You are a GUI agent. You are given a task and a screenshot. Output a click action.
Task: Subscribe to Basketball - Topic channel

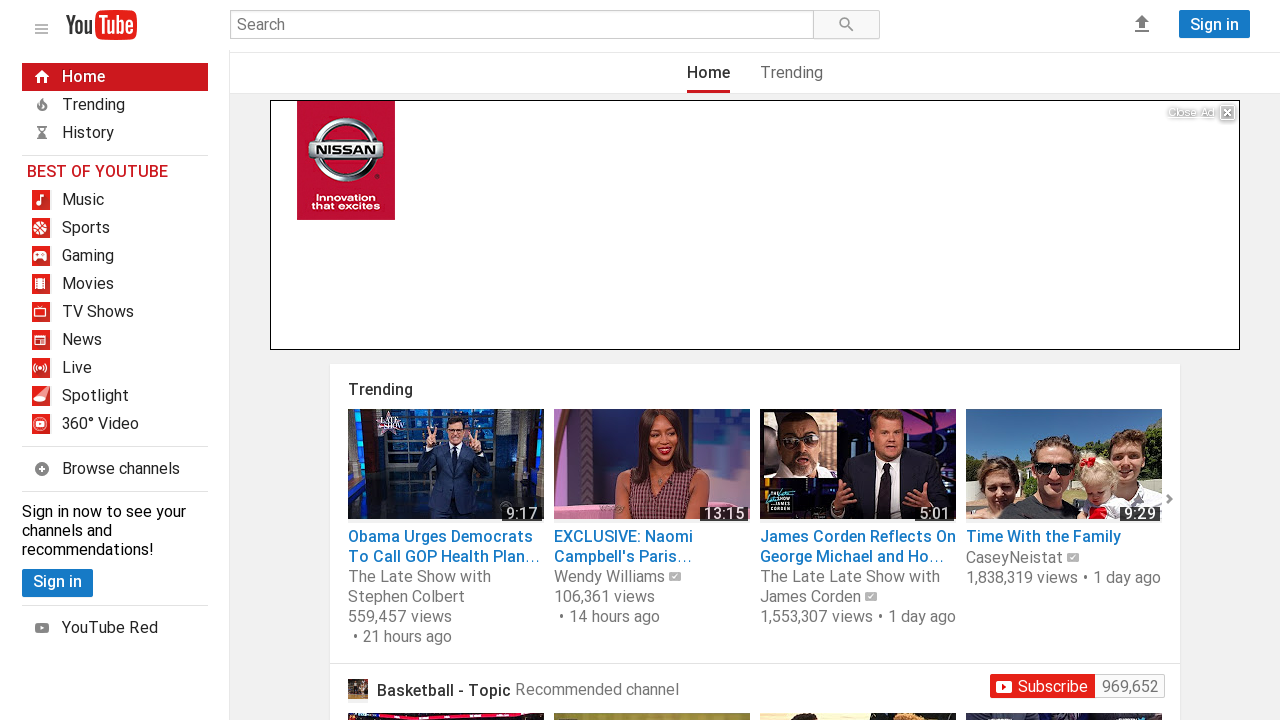pos(1042,686)
